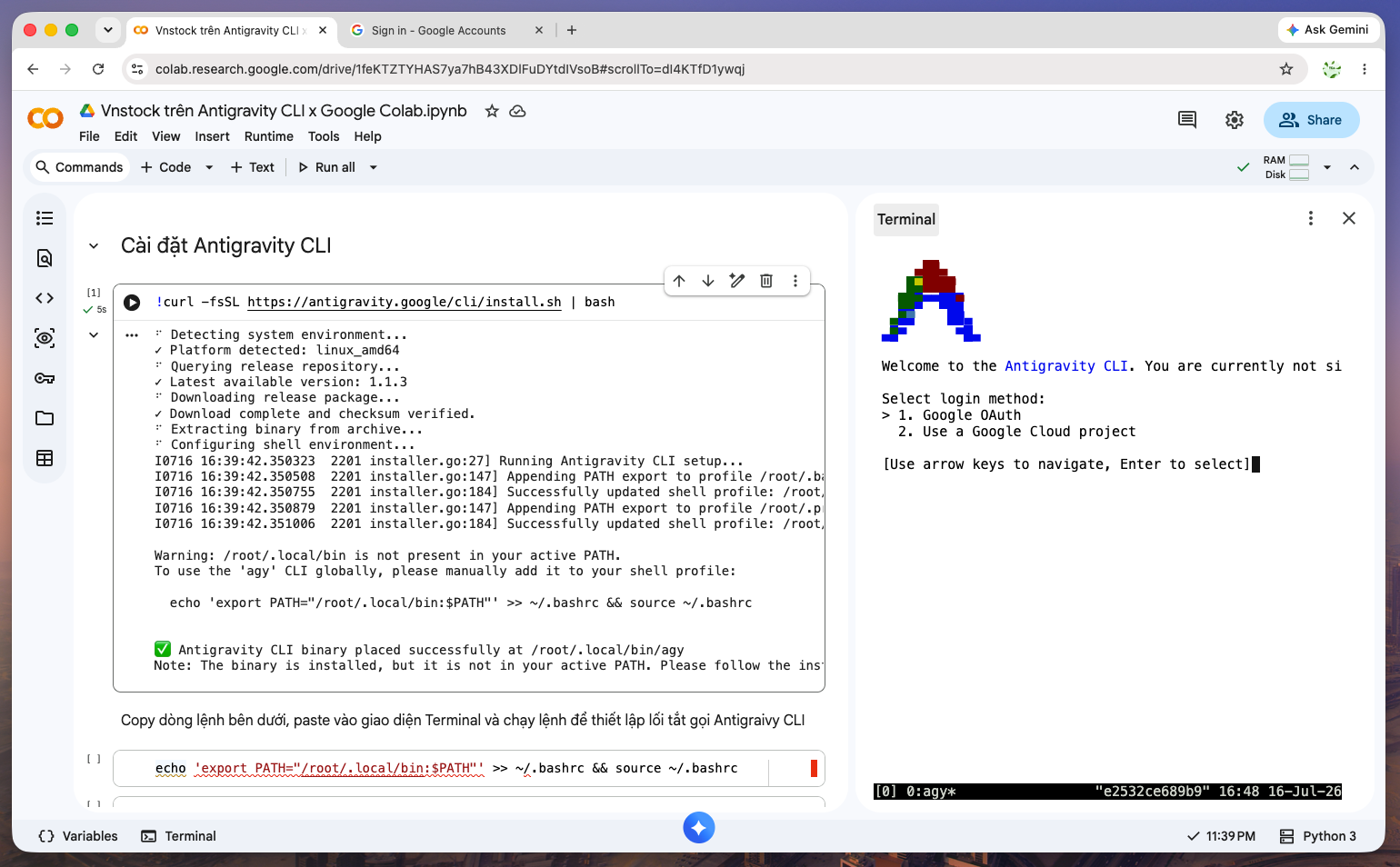Open the Secrets key sidebar icon

pyautogui.click(x=45, y=378)
